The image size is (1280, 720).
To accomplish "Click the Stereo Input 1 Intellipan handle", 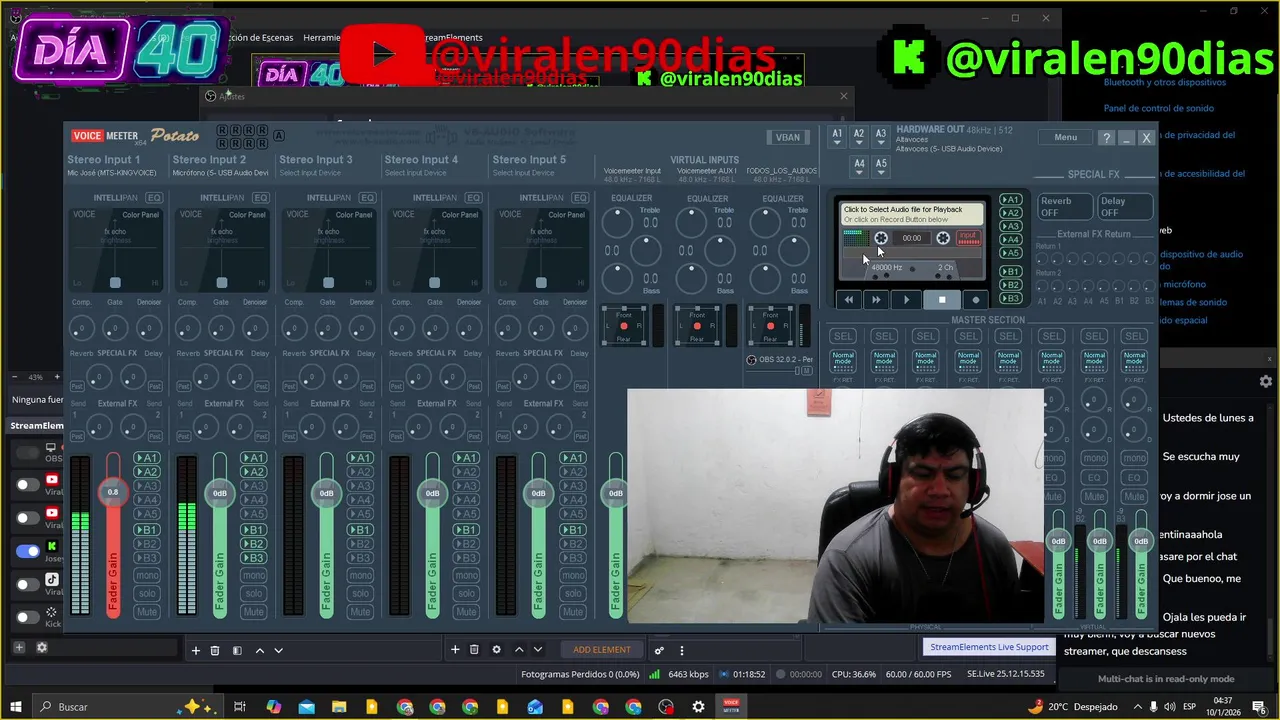I will [115, 283].
